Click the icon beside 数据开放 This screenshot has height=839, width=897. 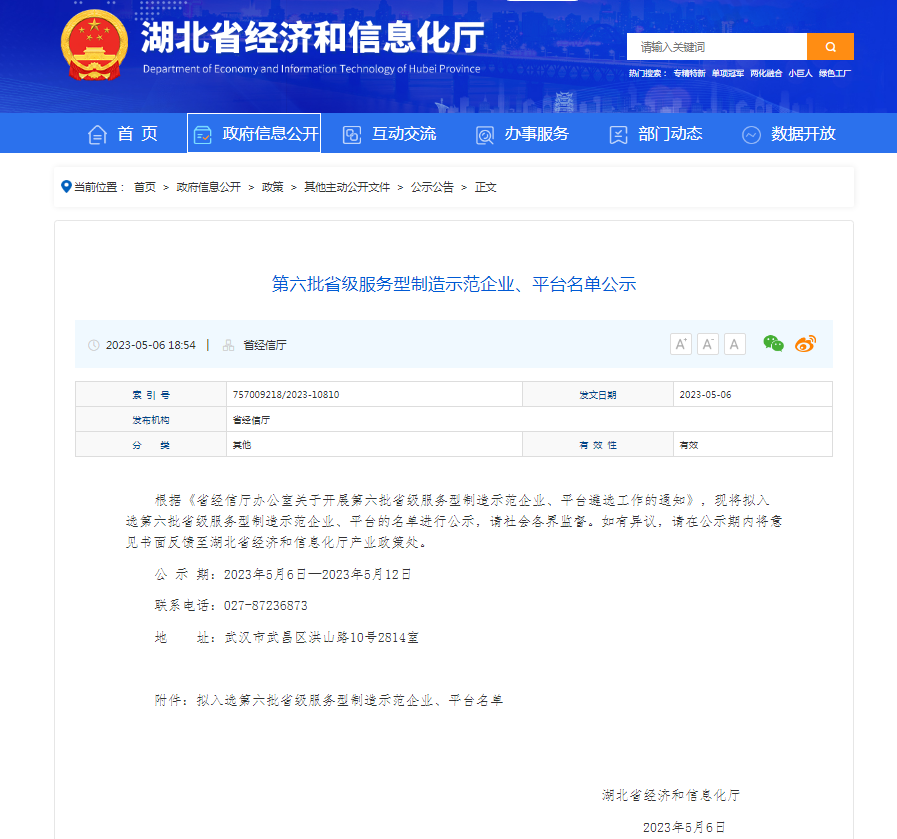tap(751, 135)
